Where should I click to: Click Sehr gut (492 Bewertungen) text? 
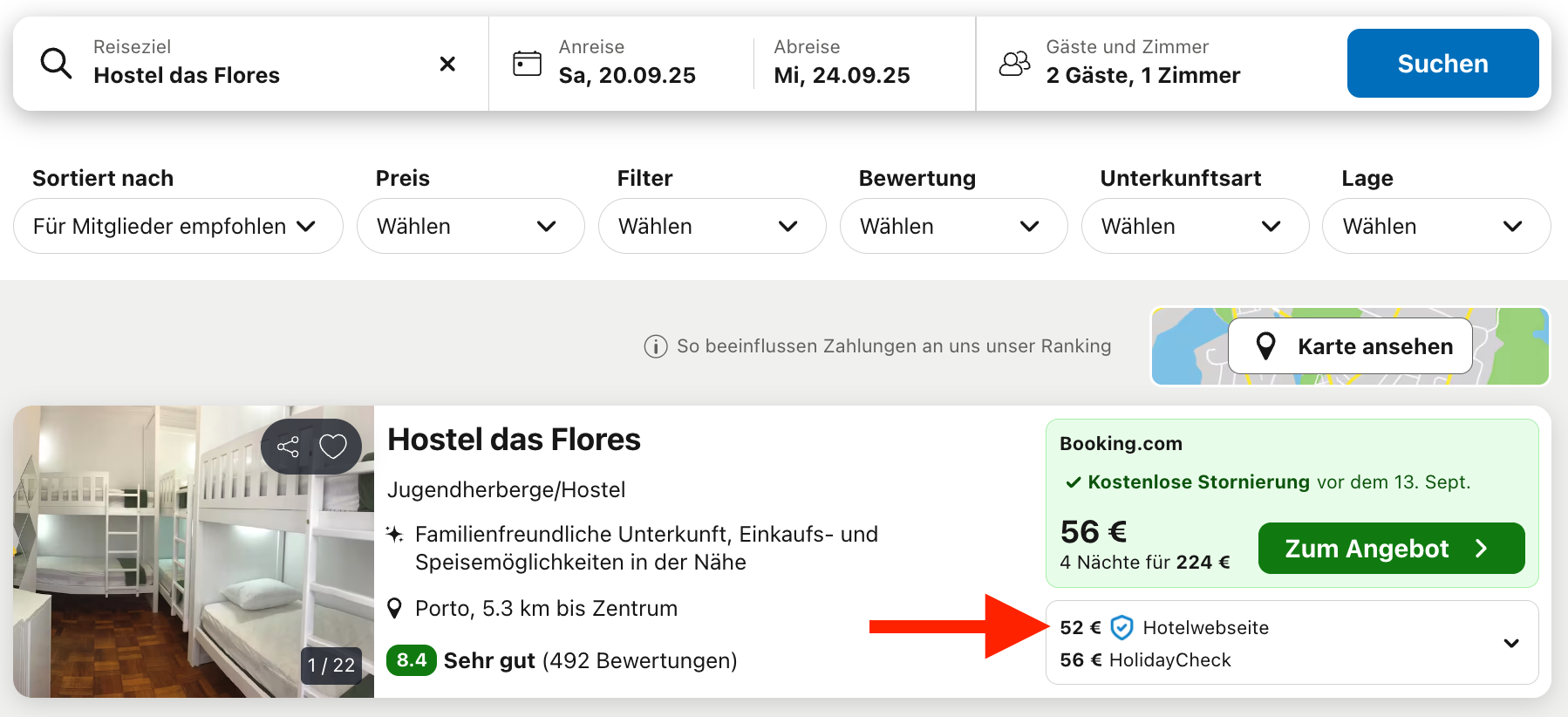point(590,661)
